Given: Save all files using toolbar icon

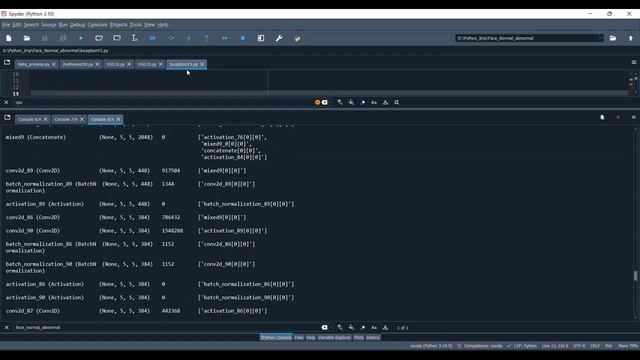Looking at the screenshot, I should click(63, 38).
